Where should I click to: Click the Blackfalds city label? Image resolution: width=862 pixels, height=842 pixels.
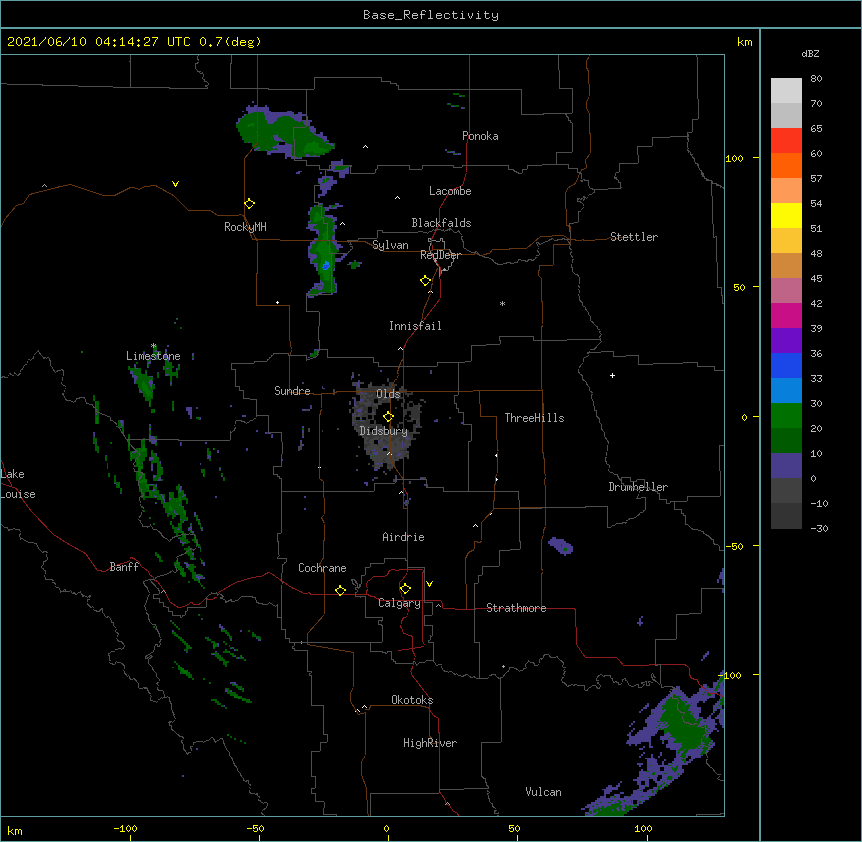pyautogui.click(x=441, y=223)
